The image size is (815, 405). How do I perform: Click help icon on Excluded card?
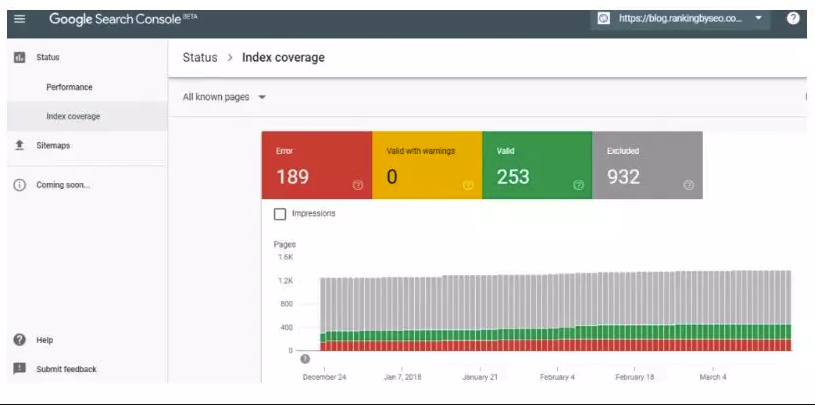pos(688,185)
